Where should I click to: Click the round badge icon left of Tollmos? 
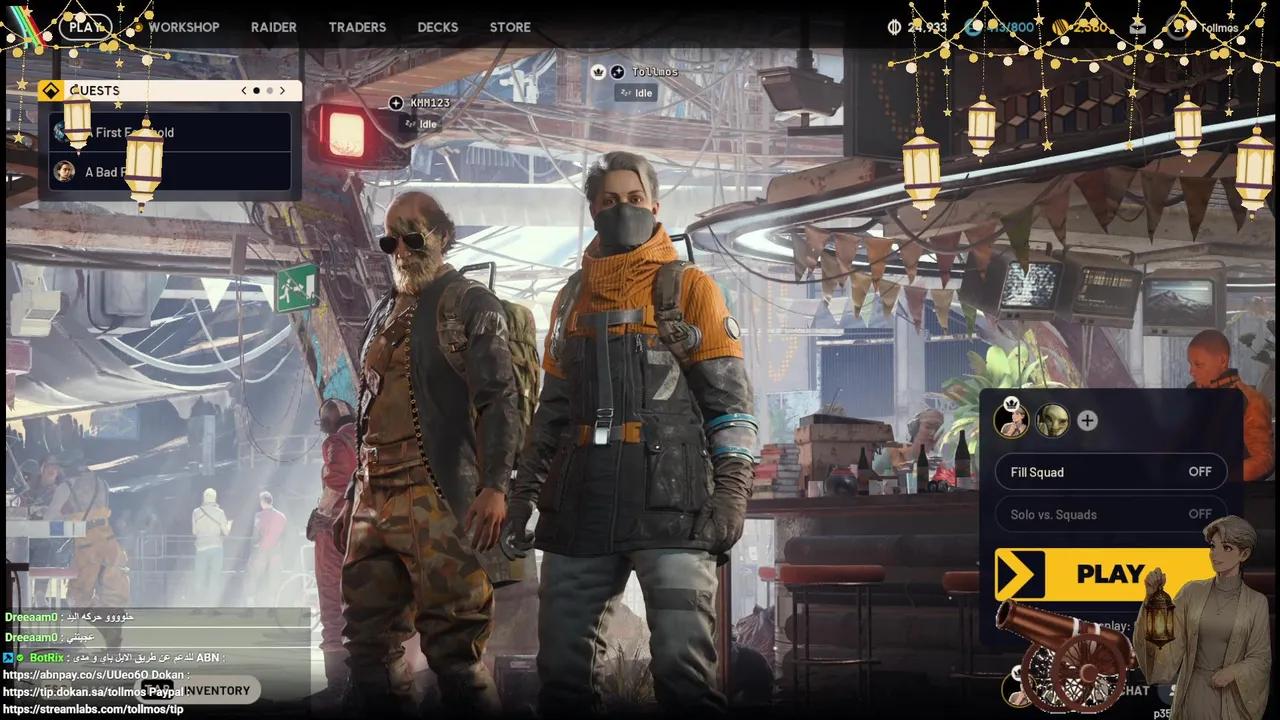(617, 72)
